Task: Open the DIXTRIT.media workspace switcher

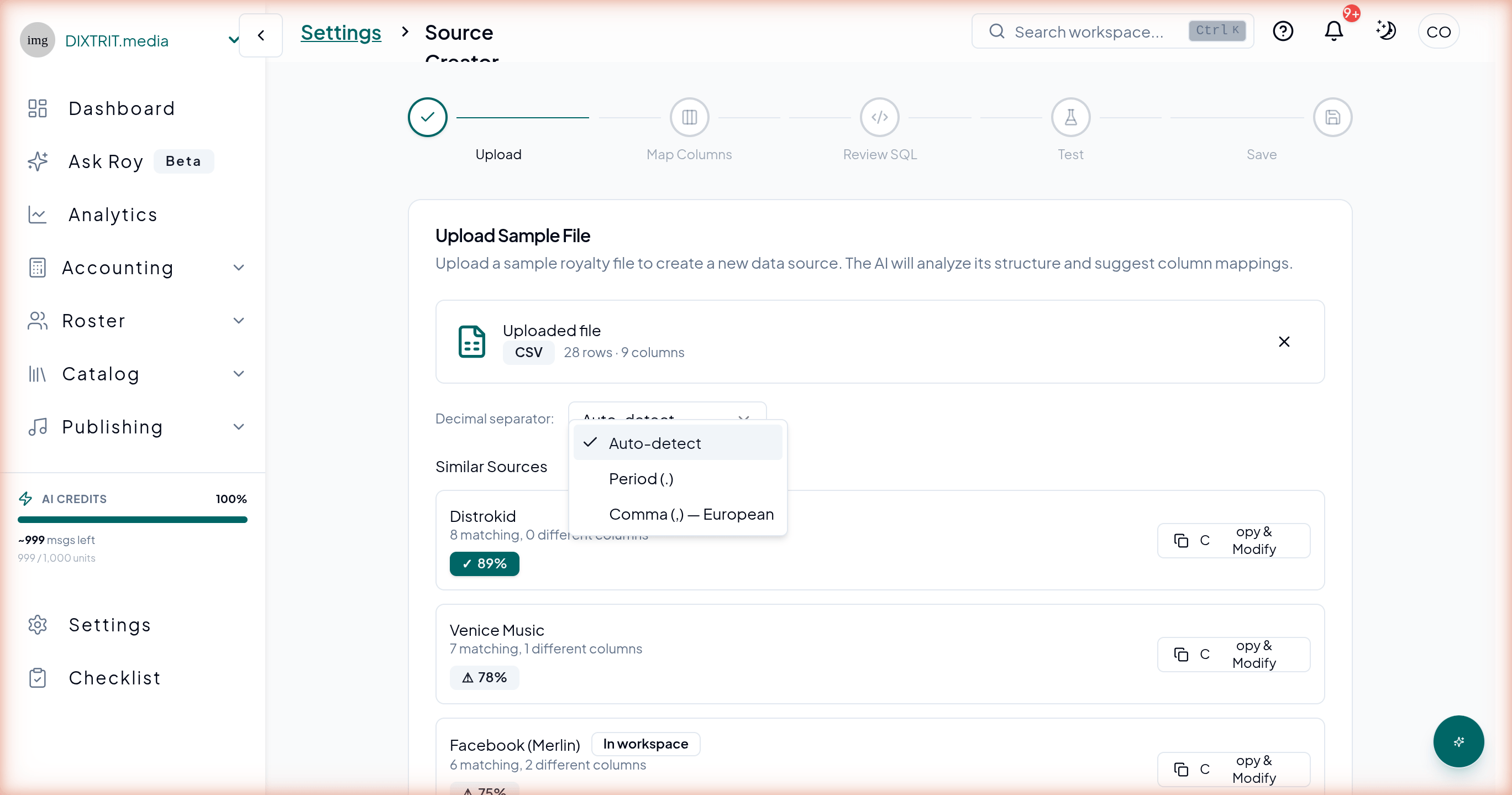Action: (130, 40)
